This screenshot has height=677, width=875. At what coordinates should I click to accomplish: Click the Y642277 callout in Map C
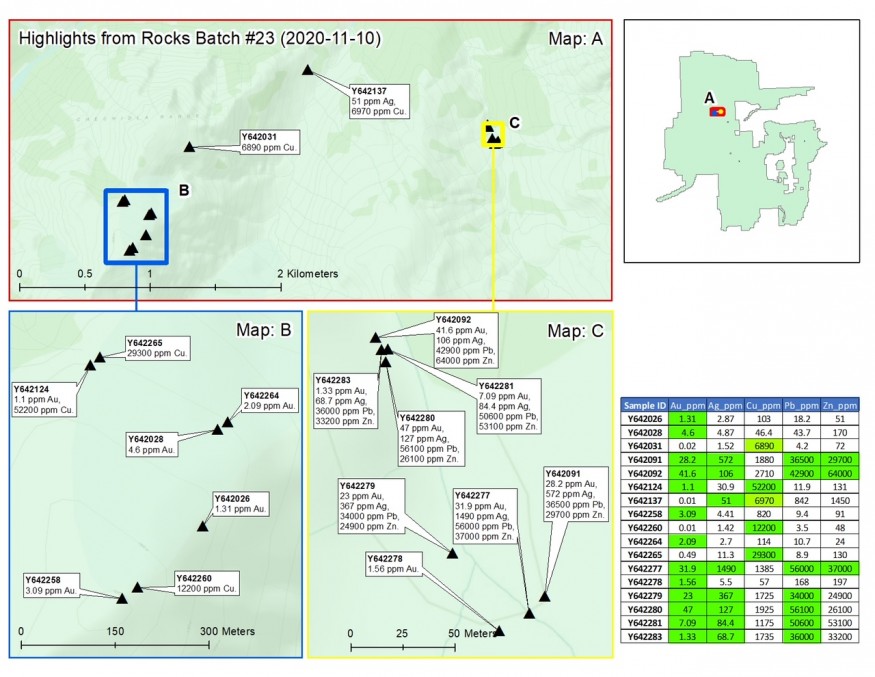[485, 516]
